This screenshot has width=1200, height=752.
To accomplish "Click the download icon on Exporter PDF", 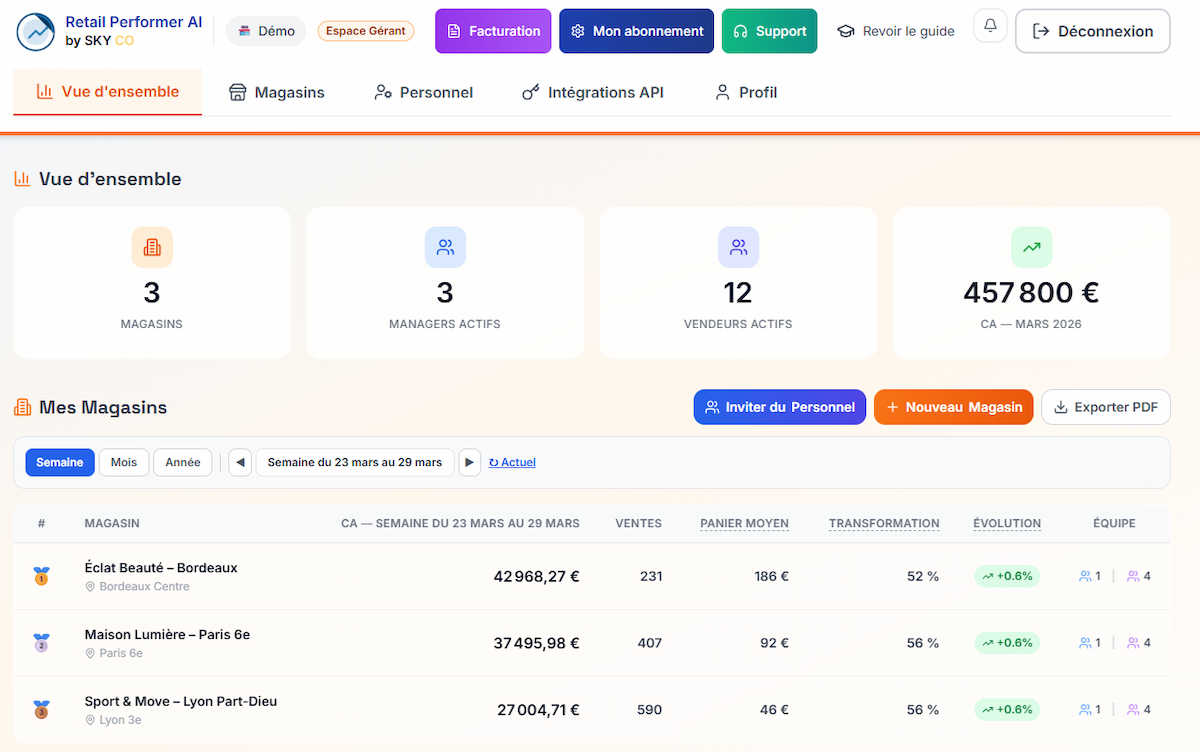I will pyautogui.click(x=1062, y=407).
